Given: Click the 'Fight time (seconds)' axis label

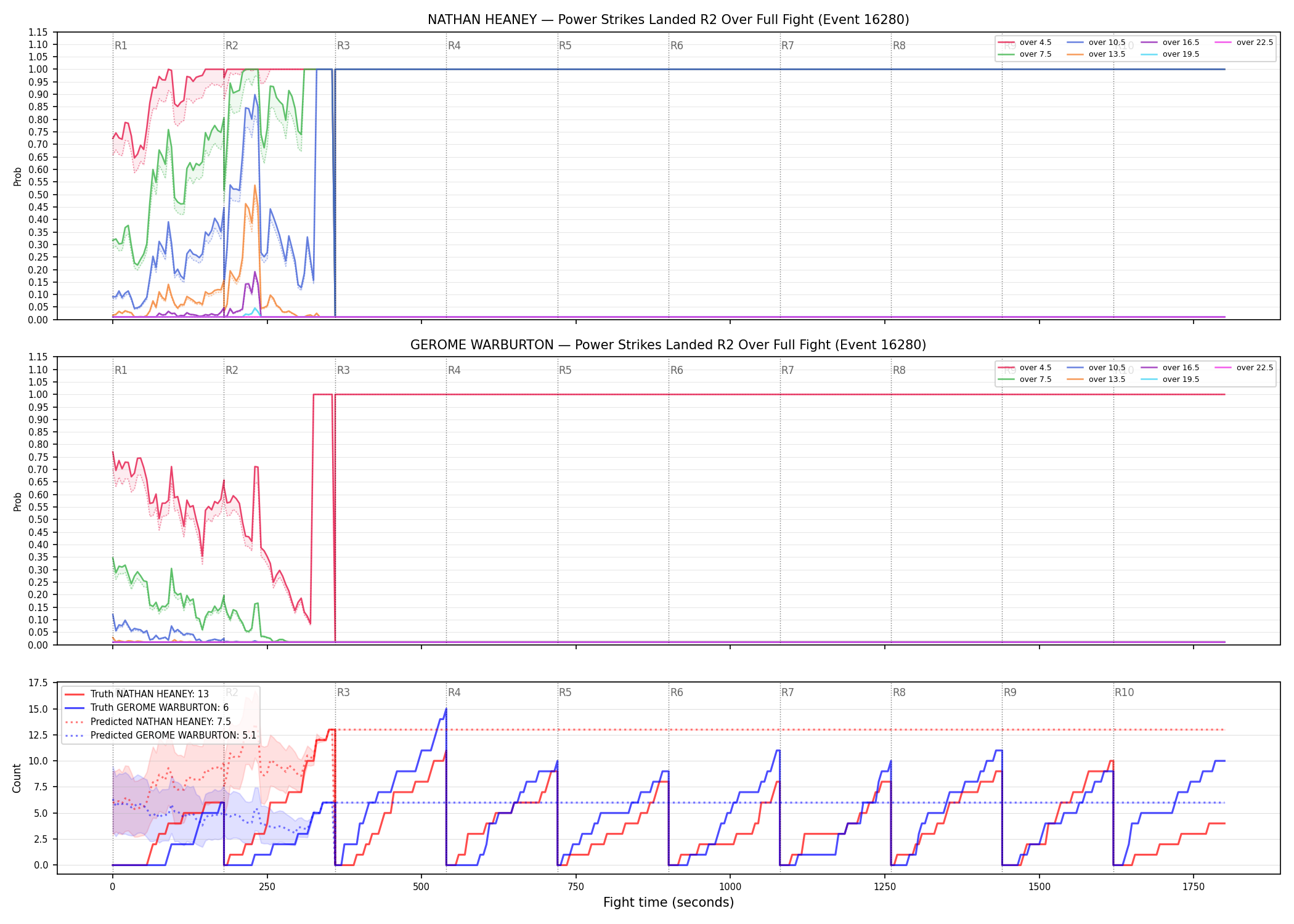Looking at the screenshot, I should pyautogui.click(x=669, y=902).
